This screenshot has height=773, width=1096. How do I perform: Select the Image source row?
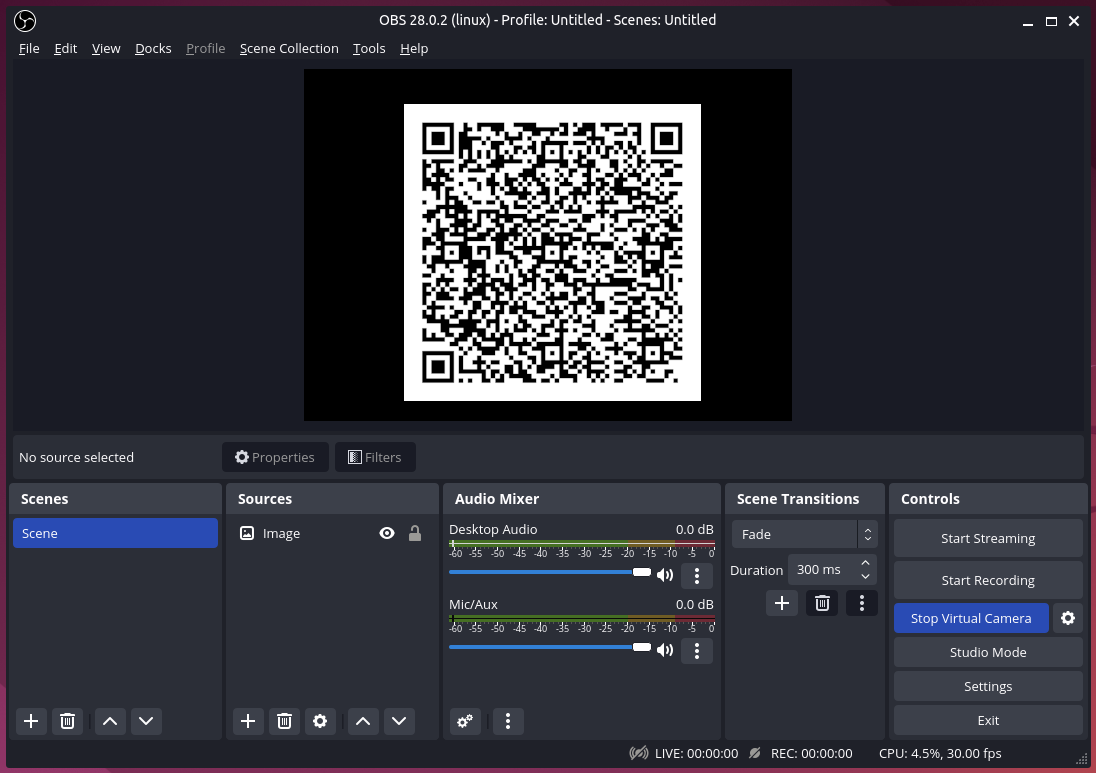click(332, 533)
